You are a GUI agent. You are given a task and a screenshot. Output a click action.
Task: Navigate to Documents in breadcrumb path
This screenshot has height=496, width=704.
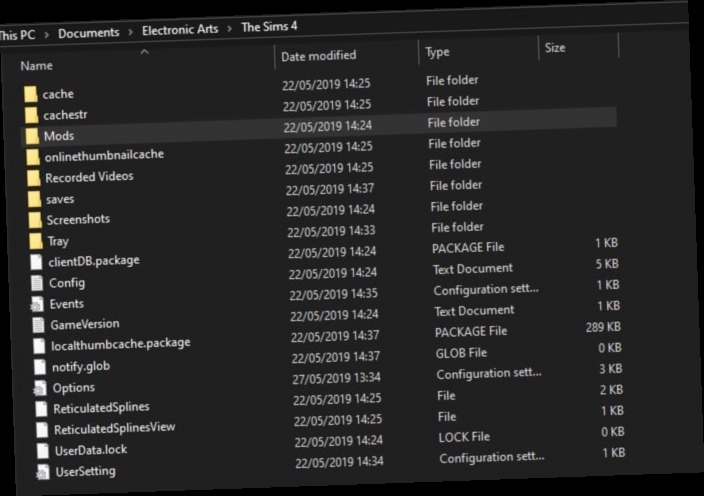88,33
